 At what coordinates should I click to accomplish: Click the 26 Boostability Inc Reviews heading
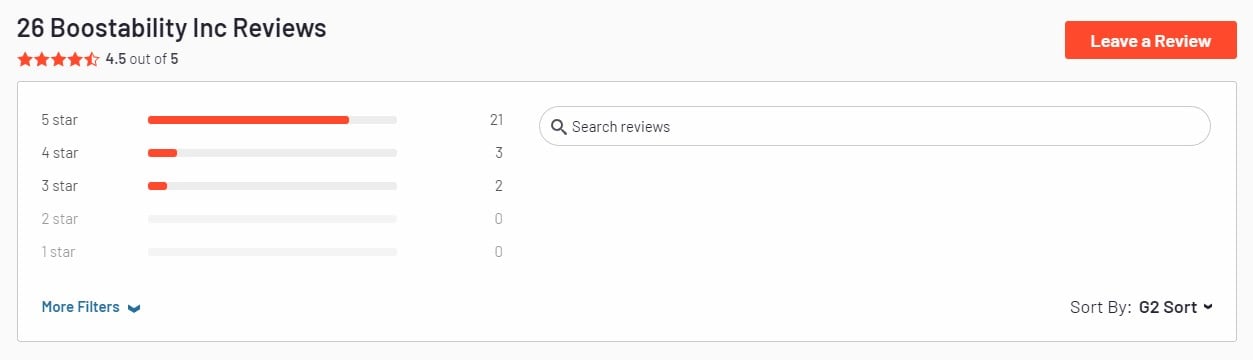point(172,27)
